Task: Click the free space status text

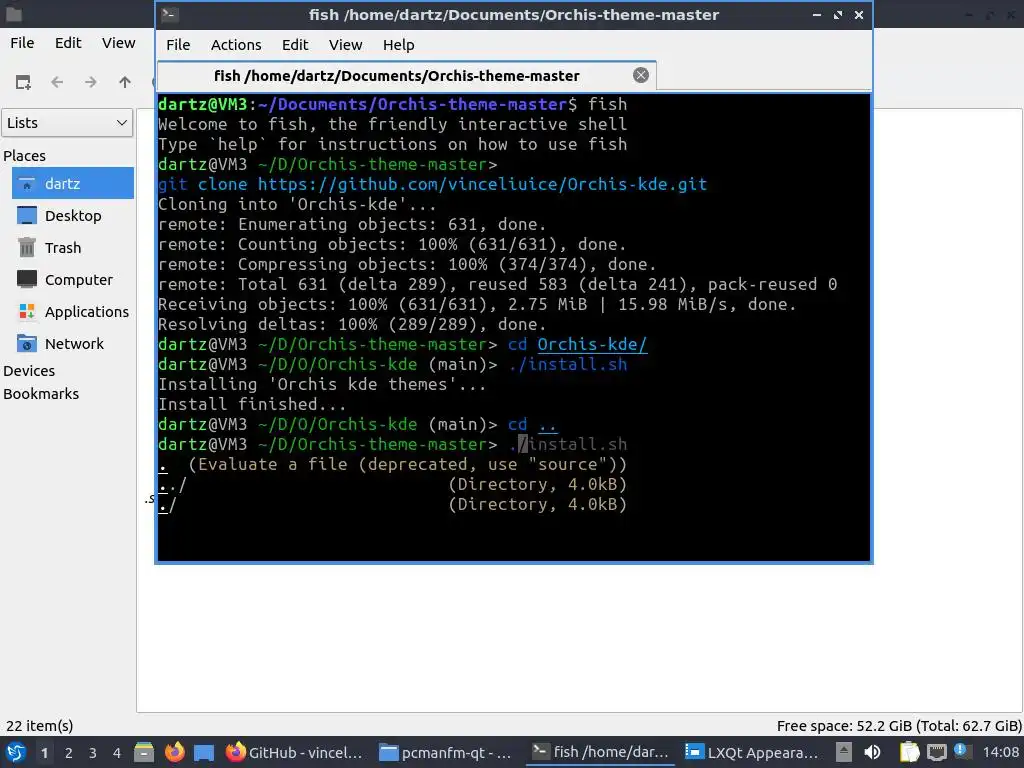Action: [x=899, y=726]
